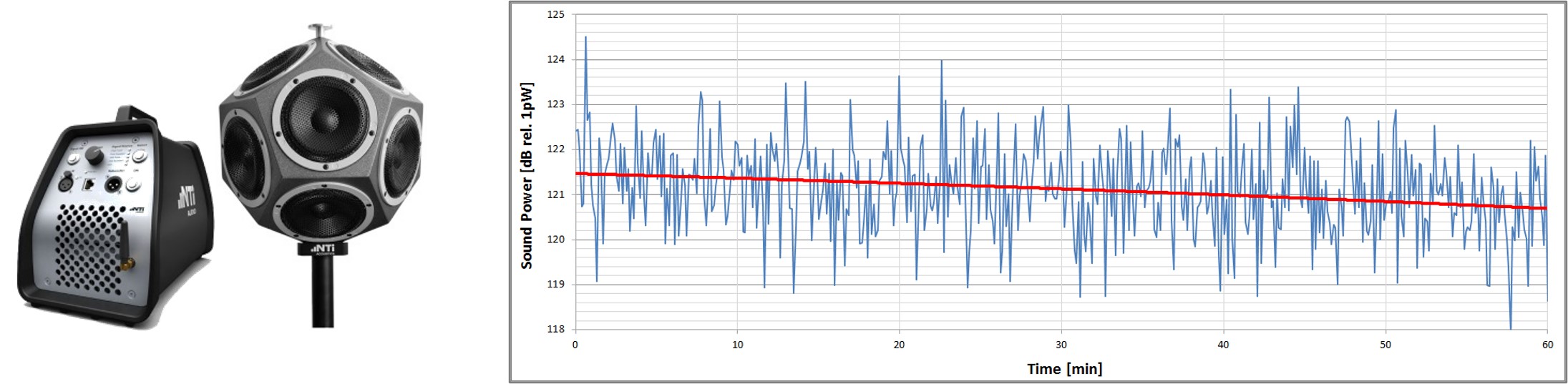Click the mounting bolt atop the speaker

point(318,30)
